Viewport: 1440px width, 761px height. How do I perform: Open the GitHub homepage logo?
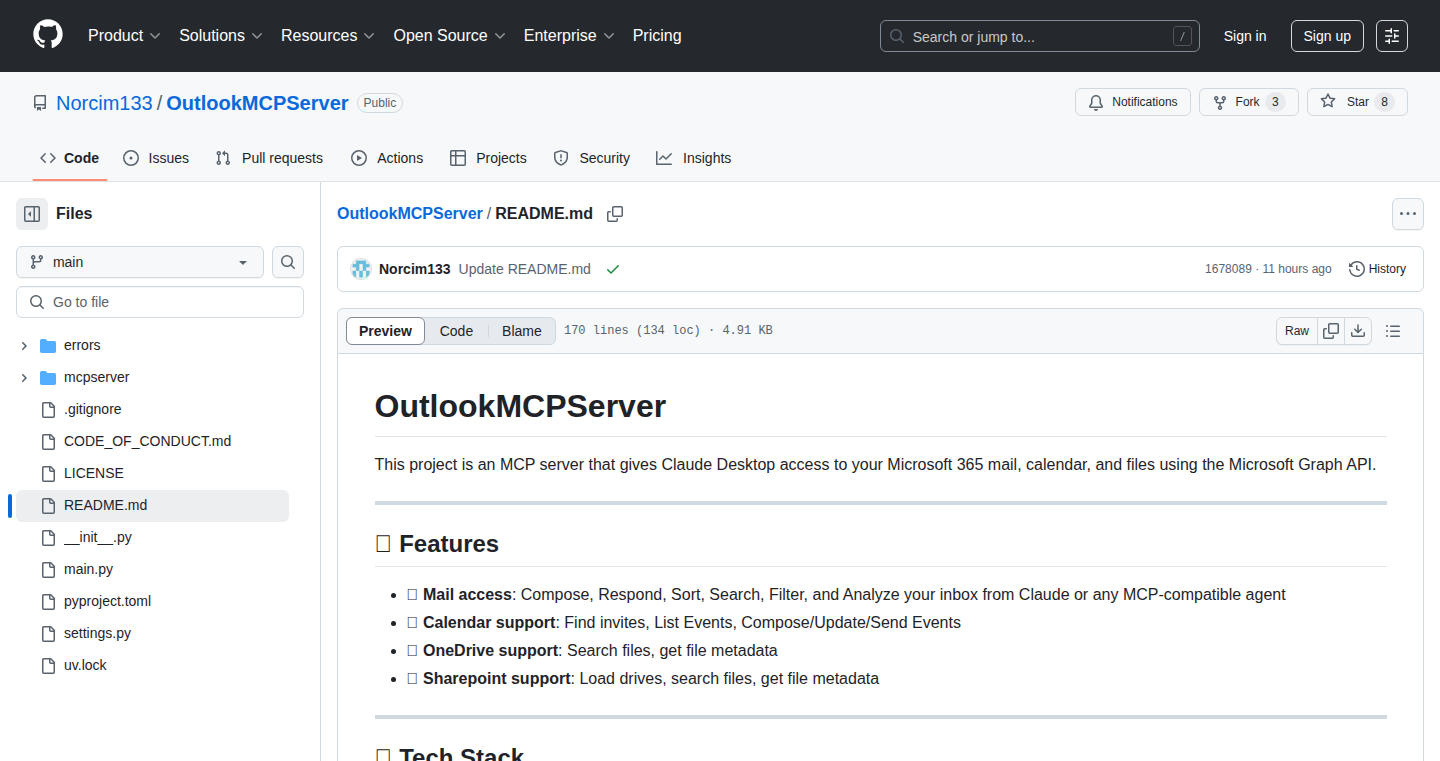click(48, 35)
